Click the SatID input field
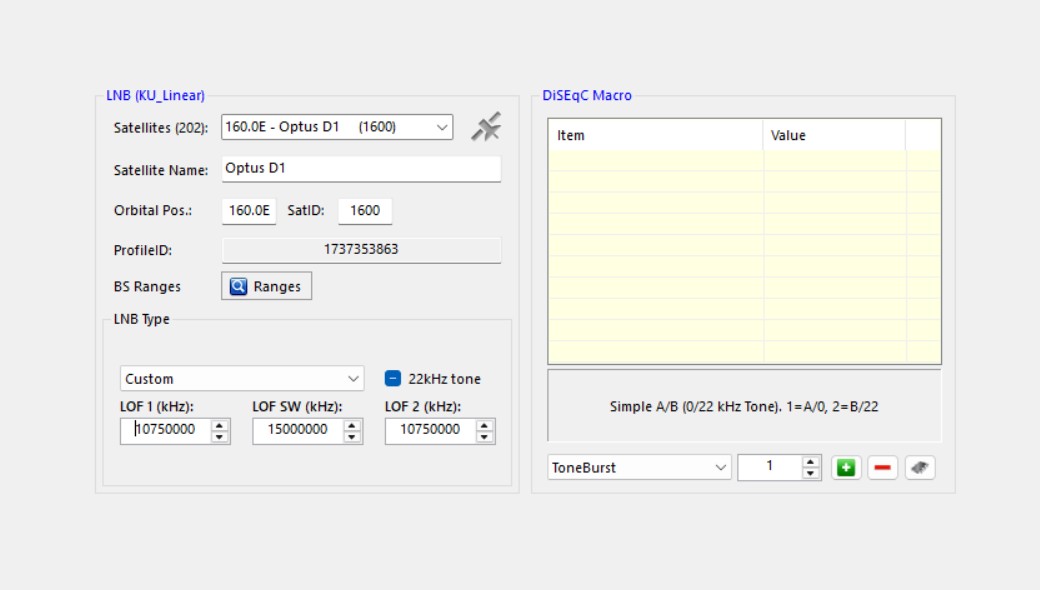This screenshot has width=1040, height=590. 364,210
